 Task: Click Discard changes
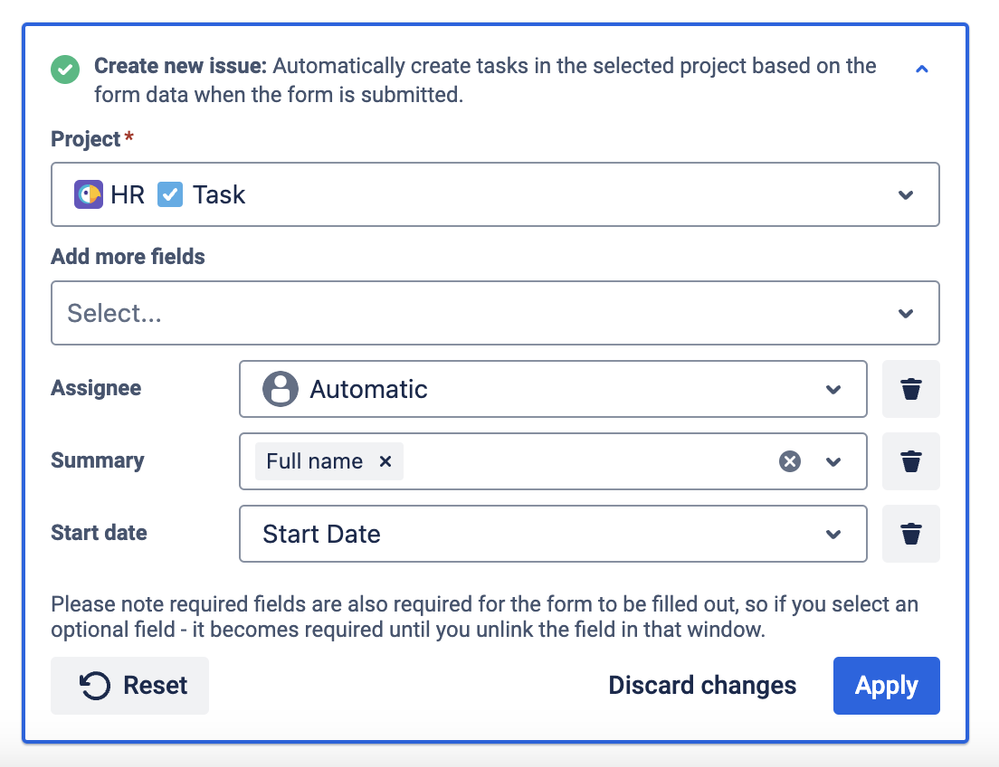point(702,686)
